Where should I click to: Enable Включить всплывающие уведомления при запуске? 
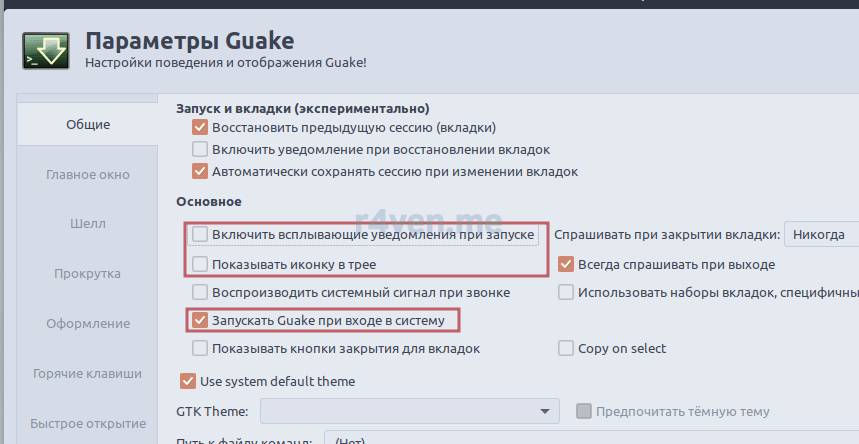[x=200, y=235]
